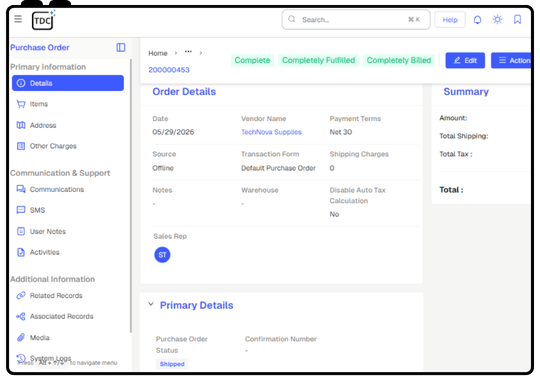Open the Address menu item
Screen dimensions: 540x384
[68, 125]
